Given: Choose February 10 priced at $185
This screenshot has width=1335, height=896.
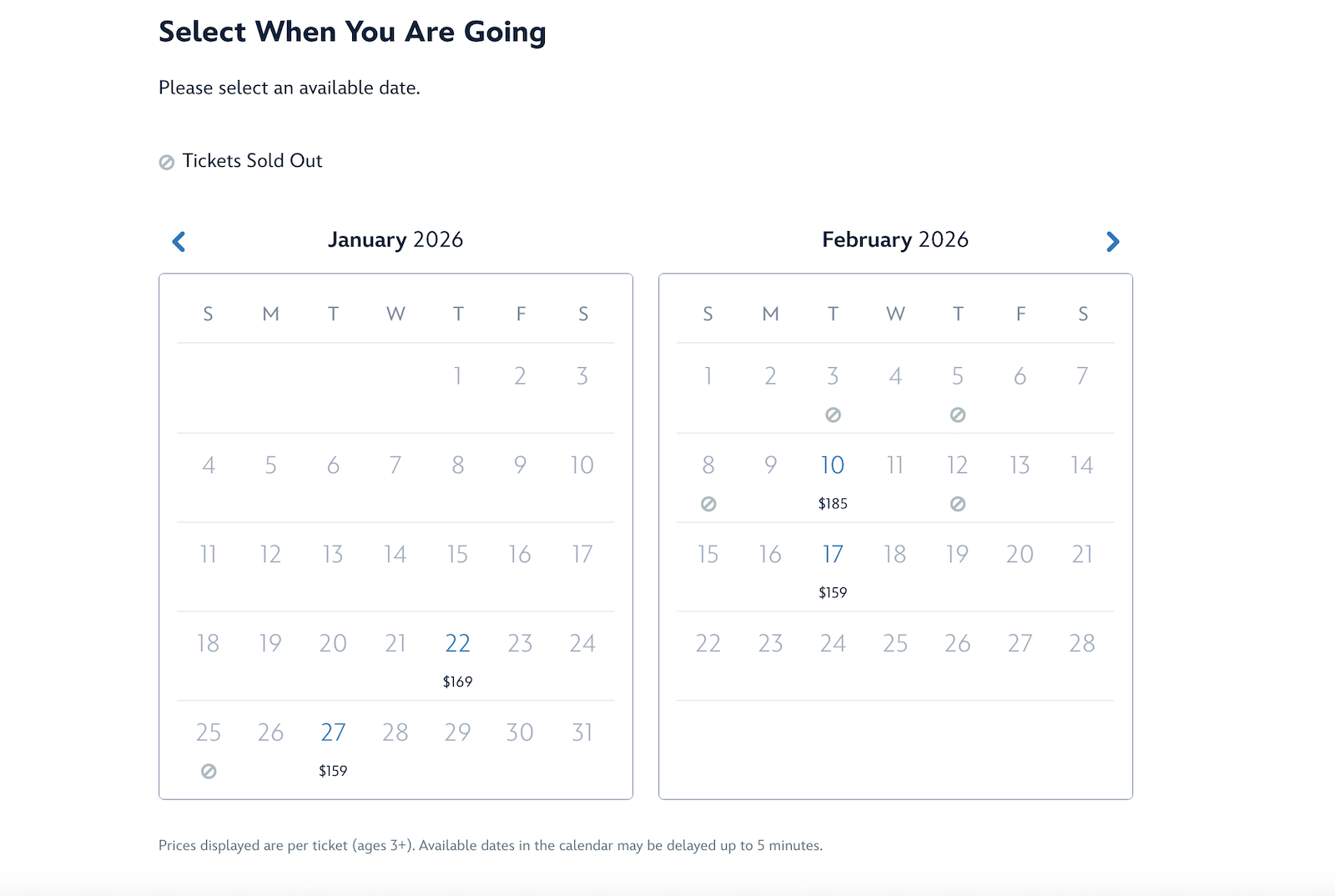Looking at the screenshot, I should 833,466.
